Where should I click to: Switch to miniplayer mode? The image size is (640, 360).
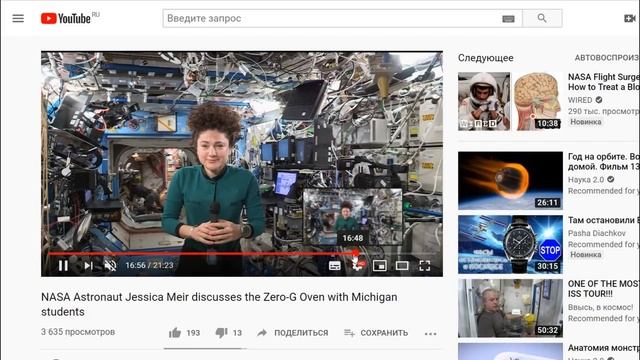point(380,266)
